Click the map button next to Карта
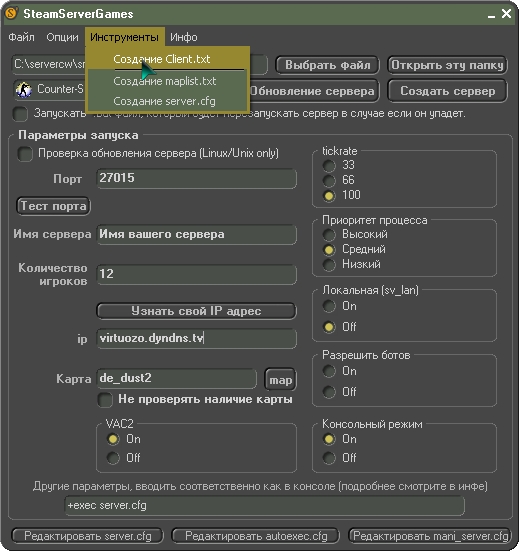The image size is (519, 551). pyautogui.click(x=280, y=380)
